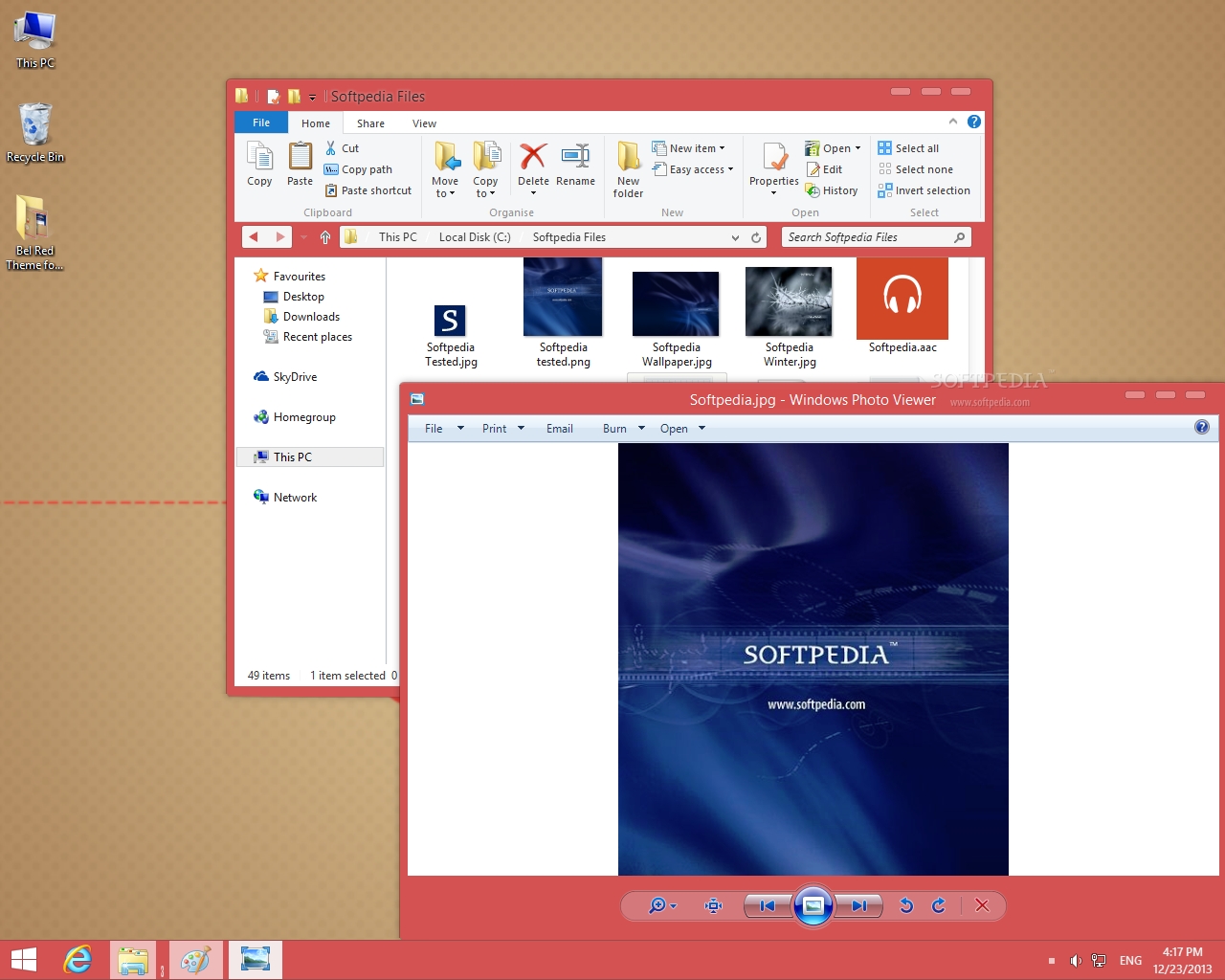Show previous photo
1225x980 pixels.
(768, 905)
